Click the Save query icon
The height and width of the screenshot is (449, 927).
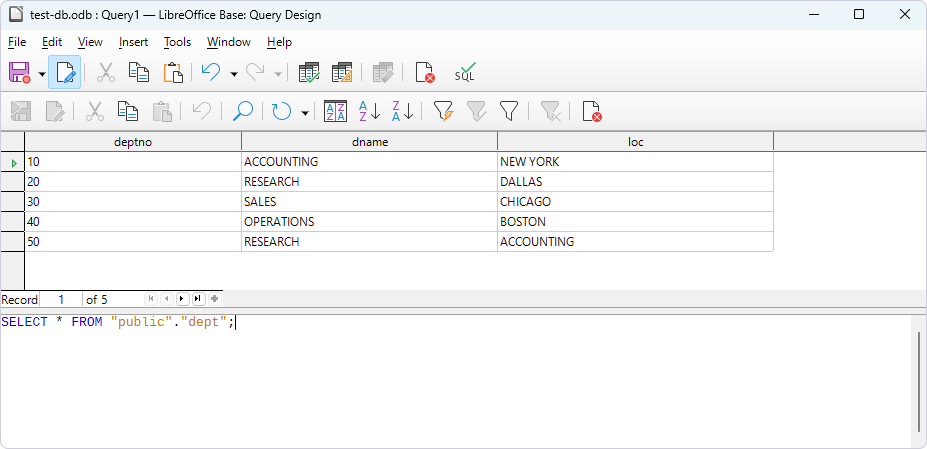point(20,73)
